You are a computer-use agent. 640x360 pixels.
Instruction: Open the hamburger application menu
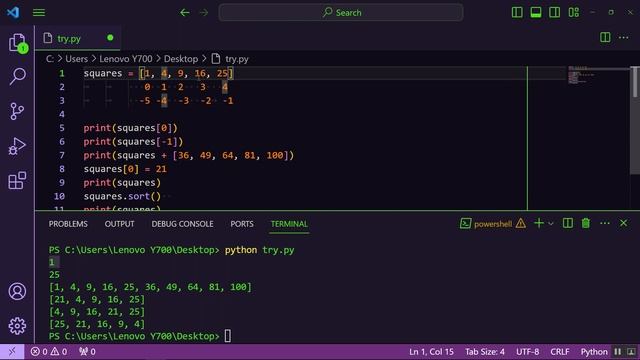(x=39, y=13)
